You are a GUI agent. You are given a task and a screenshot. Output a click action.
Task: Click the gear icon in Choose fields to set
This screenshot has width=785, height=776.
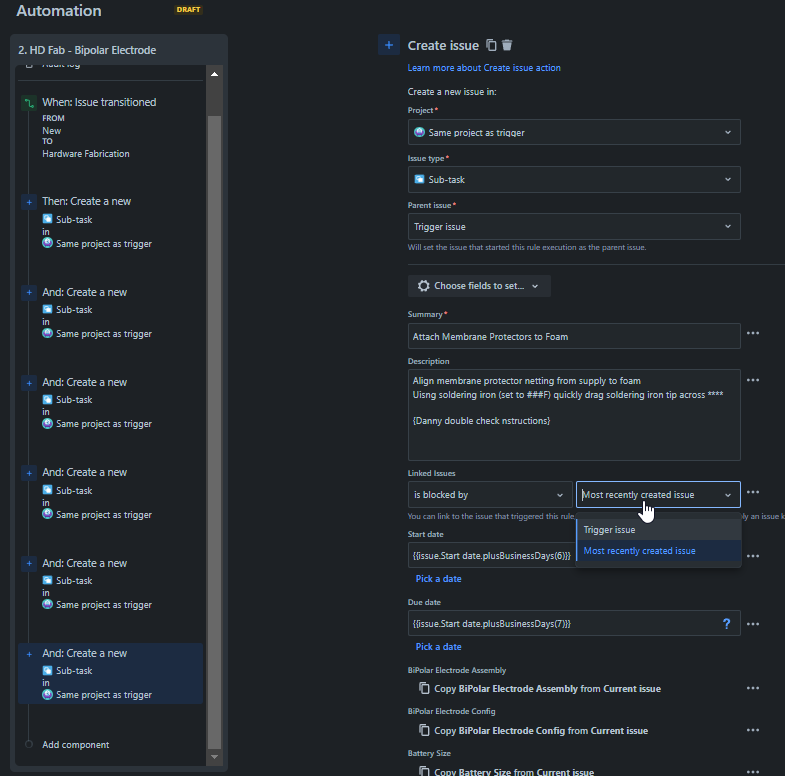coord(424,286)
